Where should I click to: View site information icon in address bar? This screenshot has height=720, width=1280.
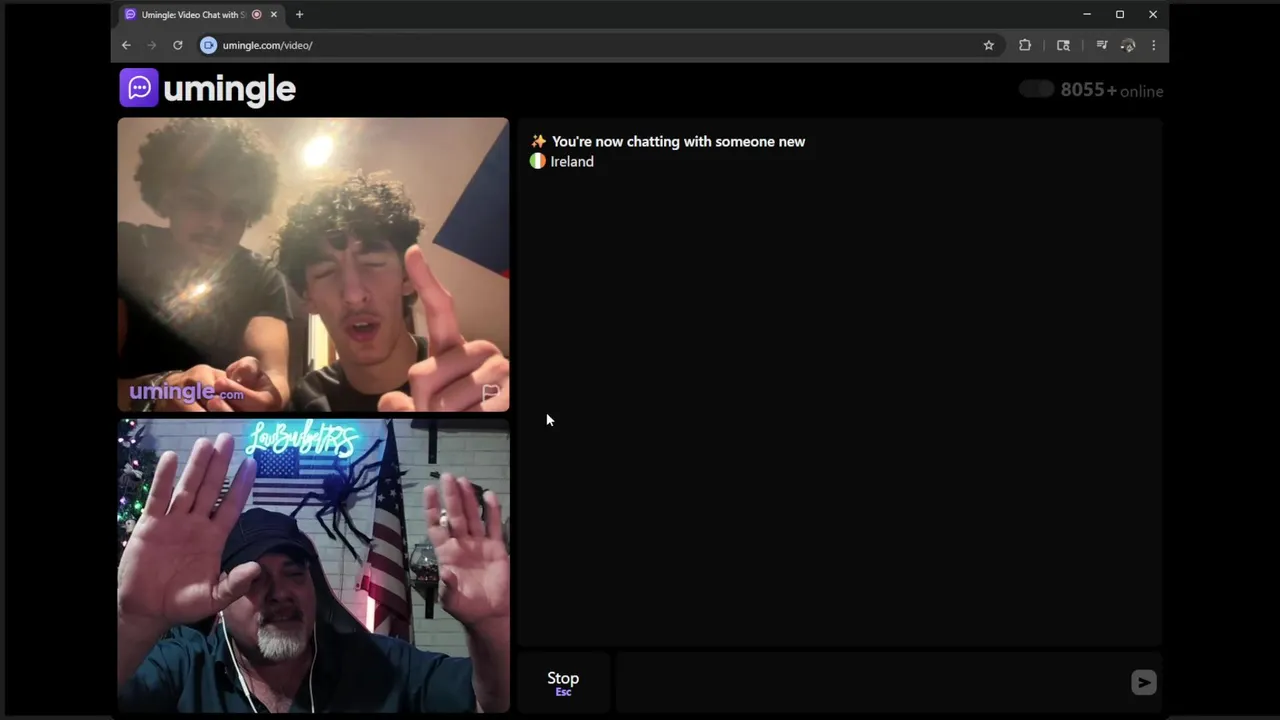click(208, 45)
